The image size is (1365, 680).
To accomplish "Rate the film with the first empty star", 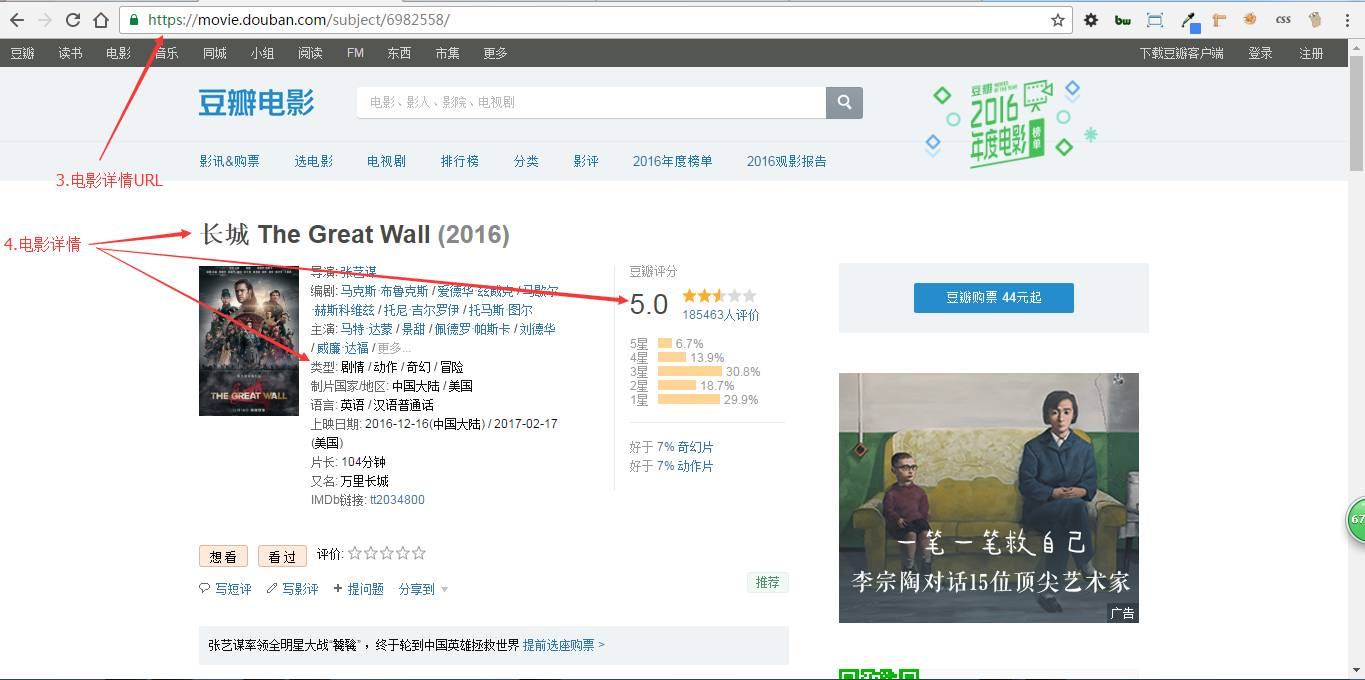I will coord(355,553).
